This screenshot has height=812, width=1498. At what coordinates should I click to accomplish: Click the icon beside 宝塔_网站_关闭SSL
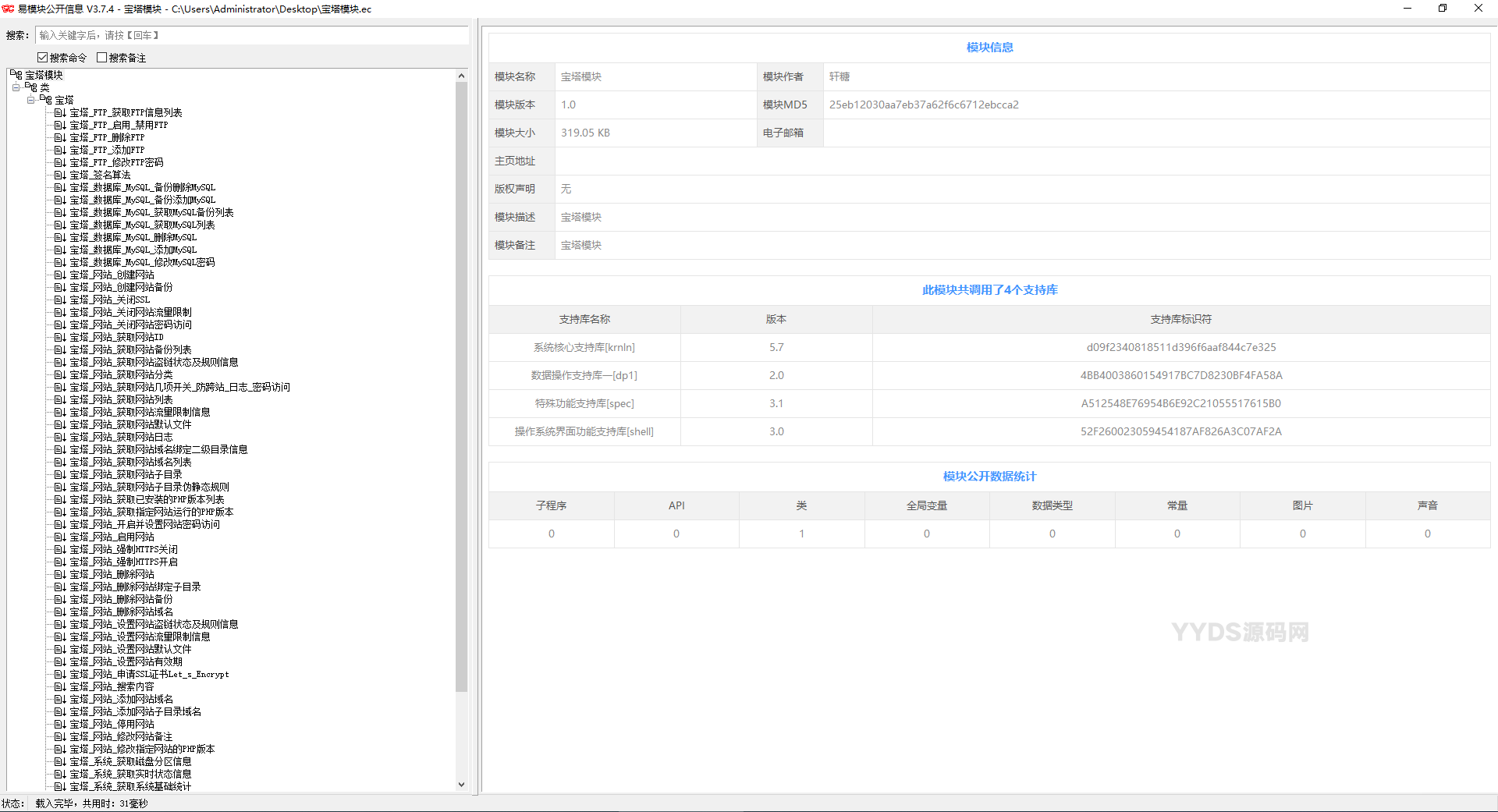60,300
